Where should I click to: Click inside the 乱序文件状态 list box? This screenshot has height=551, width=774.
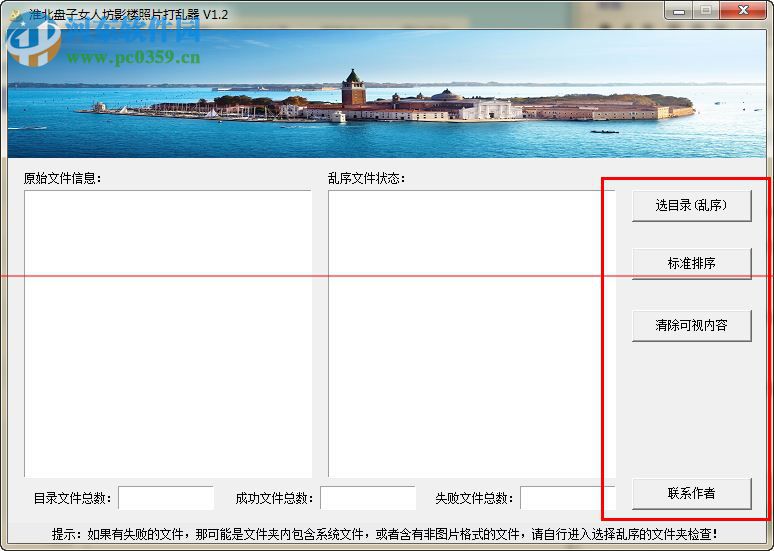tap(472, 334)
